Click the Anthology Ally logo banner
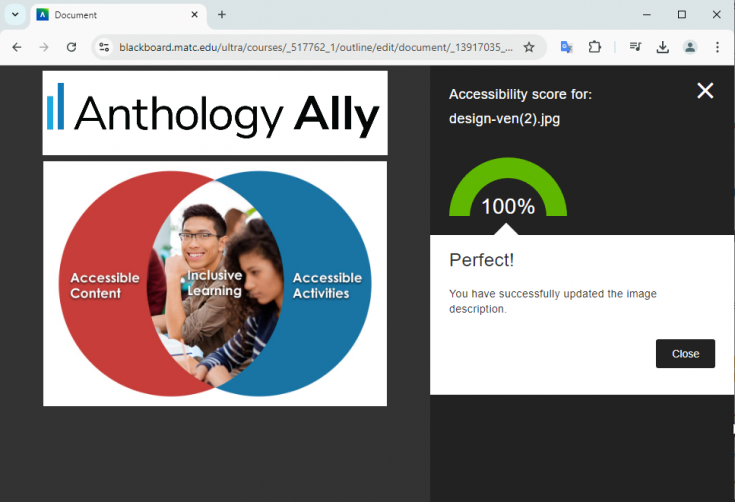 tap(215, 113)
